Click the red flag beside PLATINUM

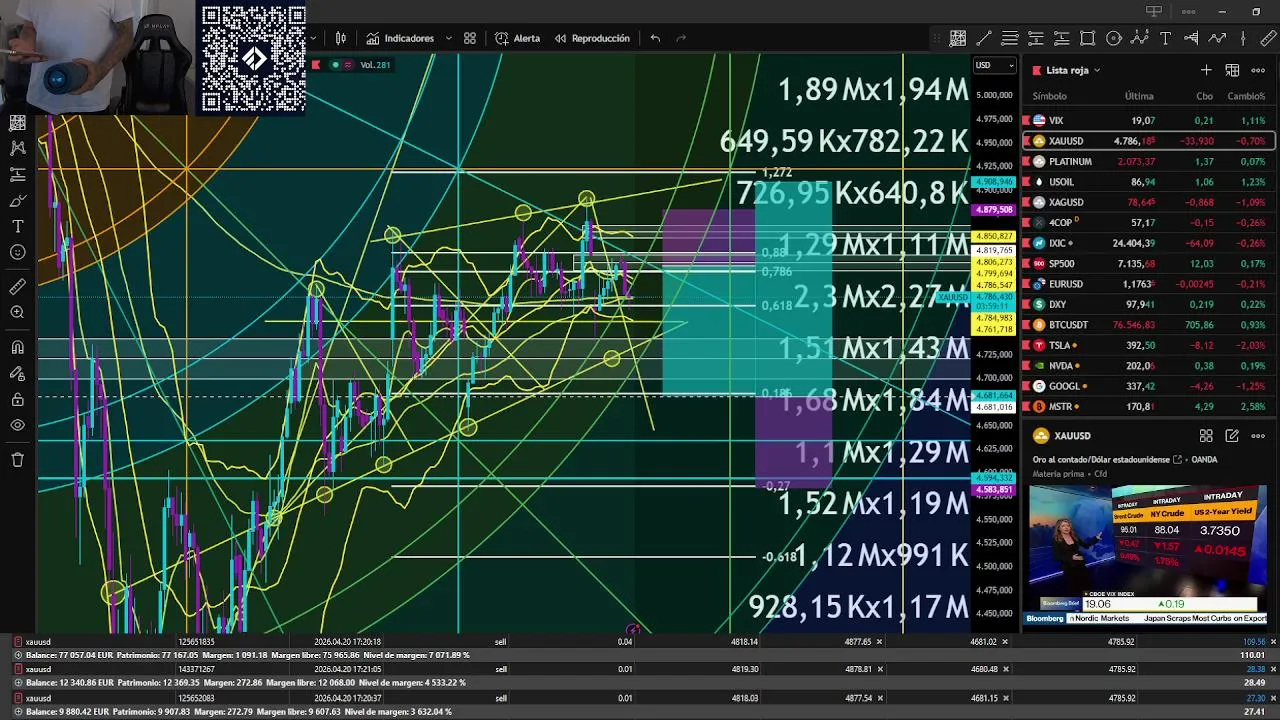pos(1026,161)
